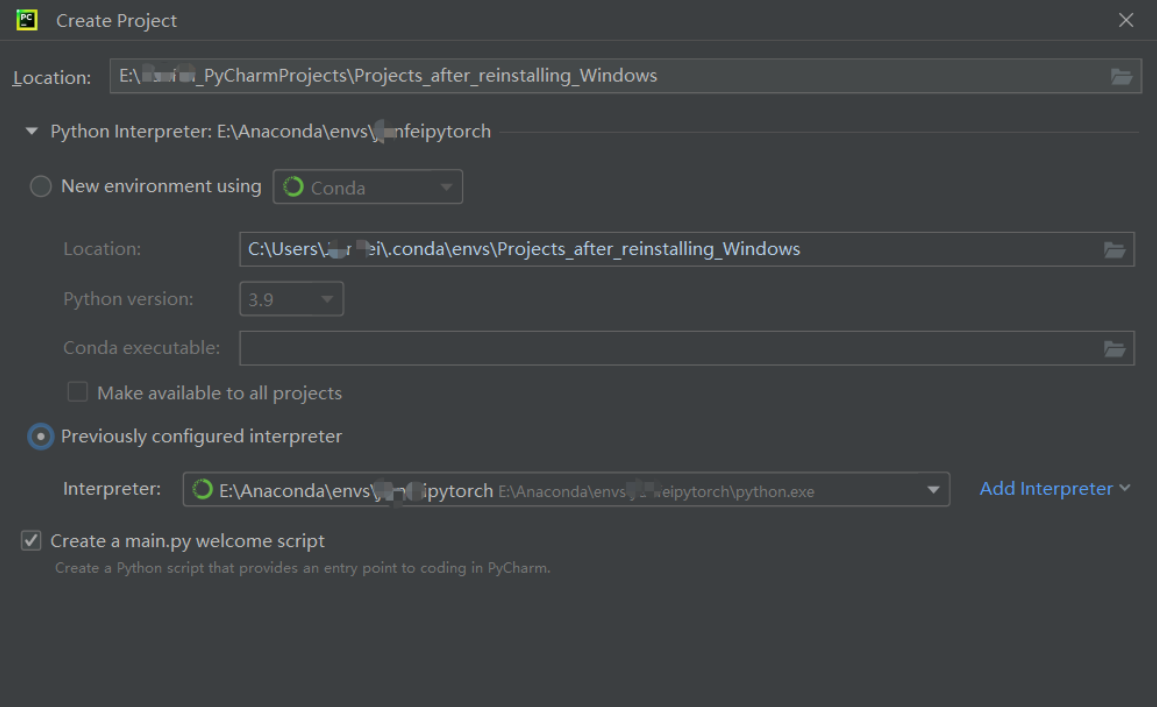Select the New environment using radio button

pyautogui.click(x=40, y=185)
